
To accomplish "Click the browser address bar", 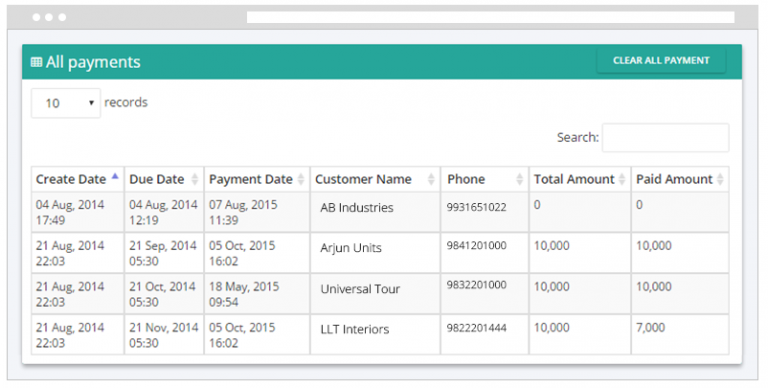I will tap(490, 17).
